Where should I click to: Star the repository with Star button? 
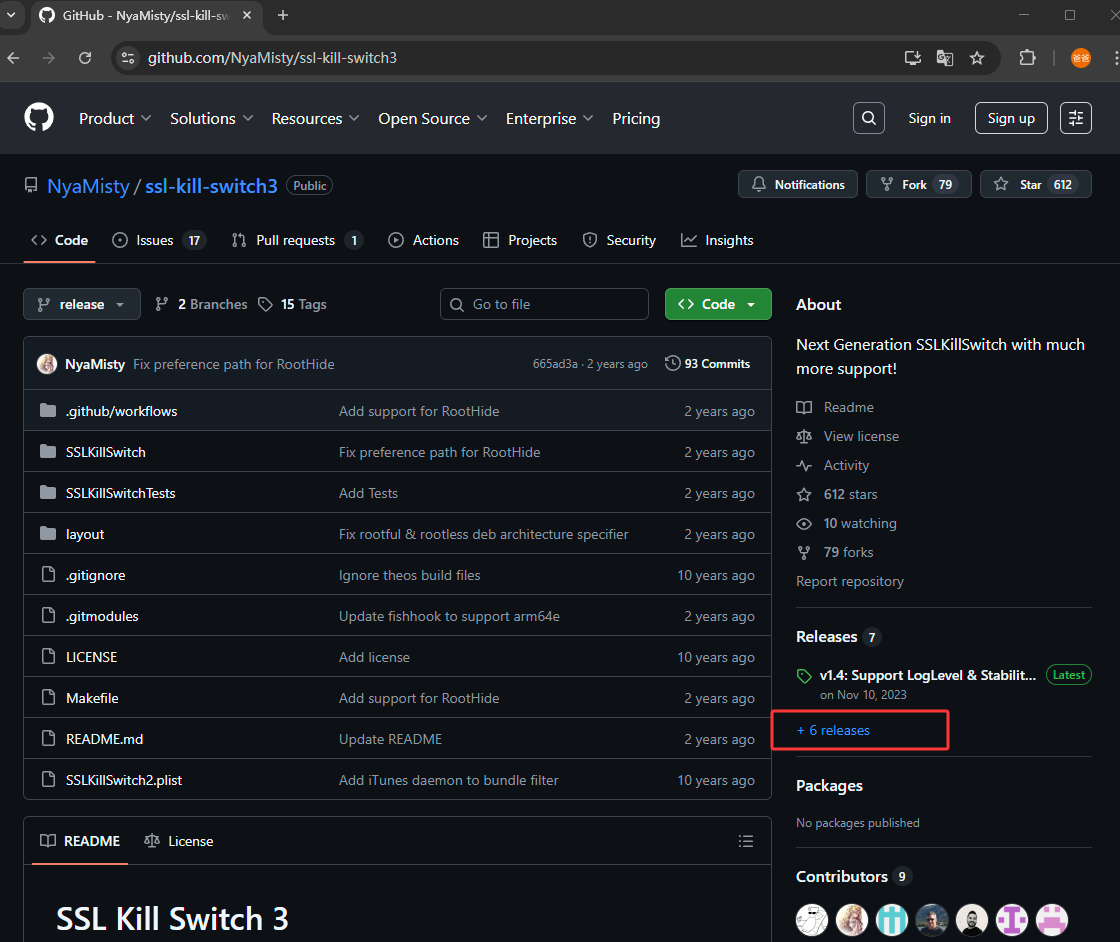1036,184
